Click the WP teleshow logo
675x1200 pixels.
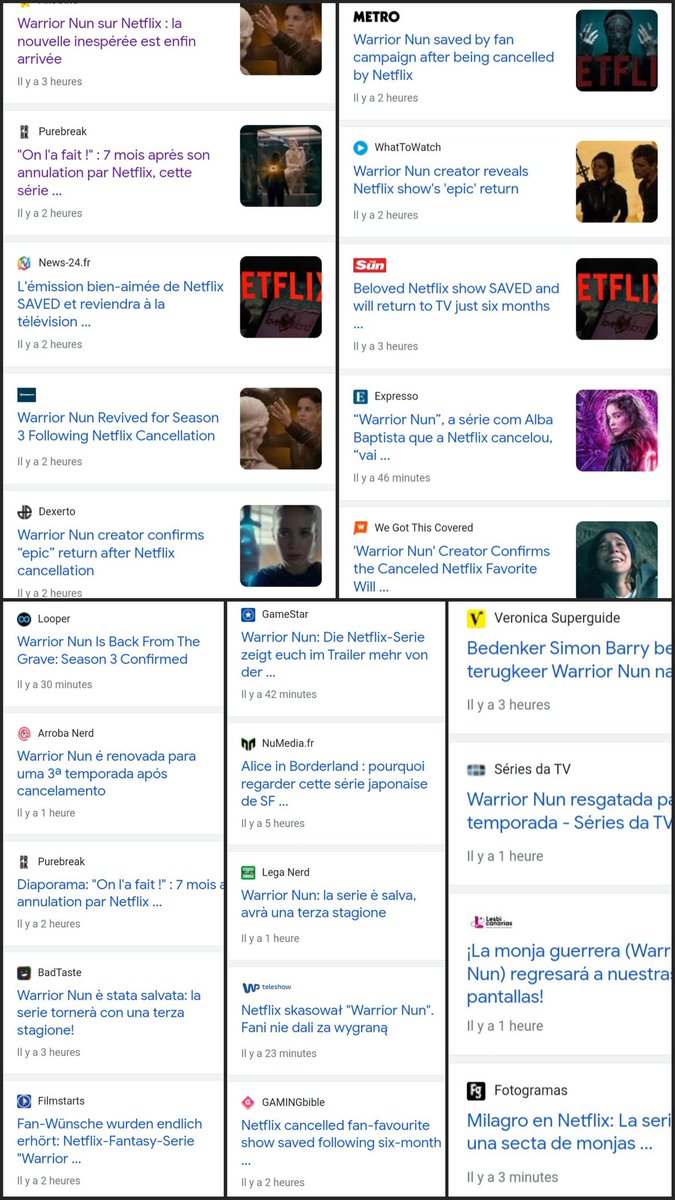[265, 987]
